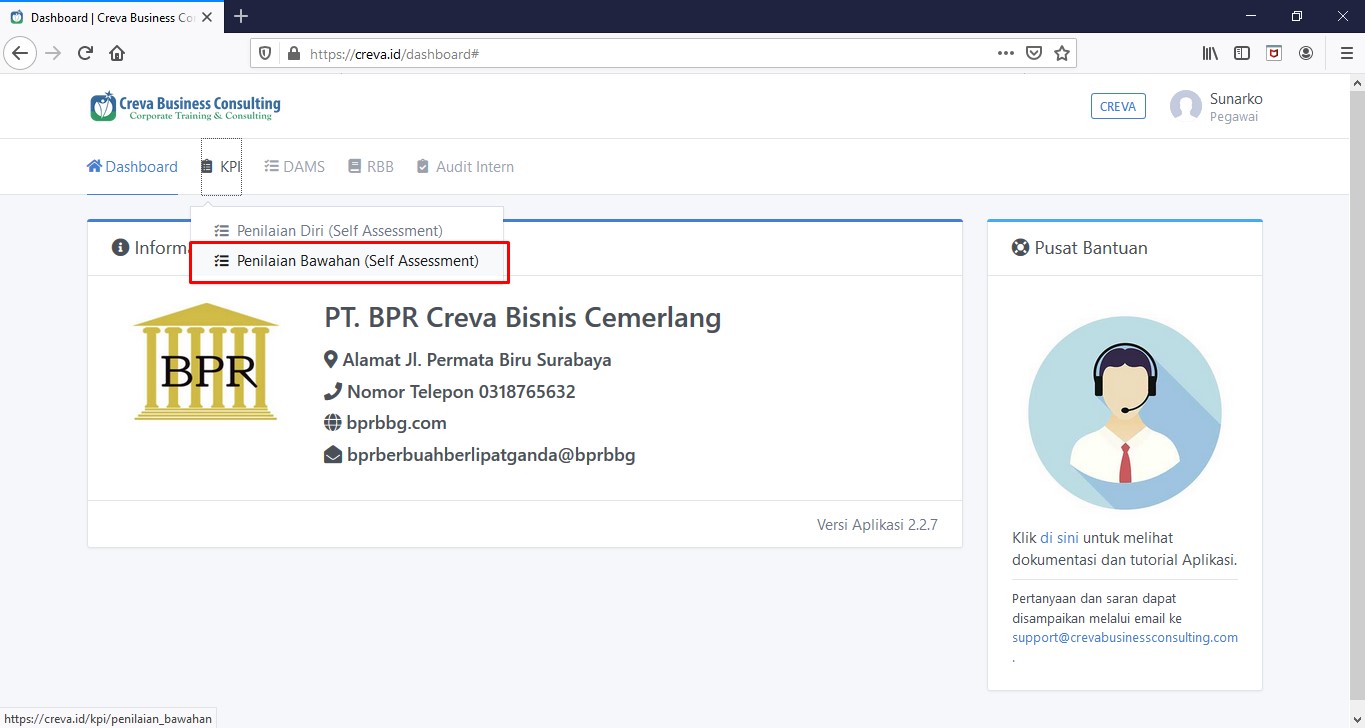Open page actions three-dot menu
The width and height of the screenshot is (1365, 728).
1006,54
